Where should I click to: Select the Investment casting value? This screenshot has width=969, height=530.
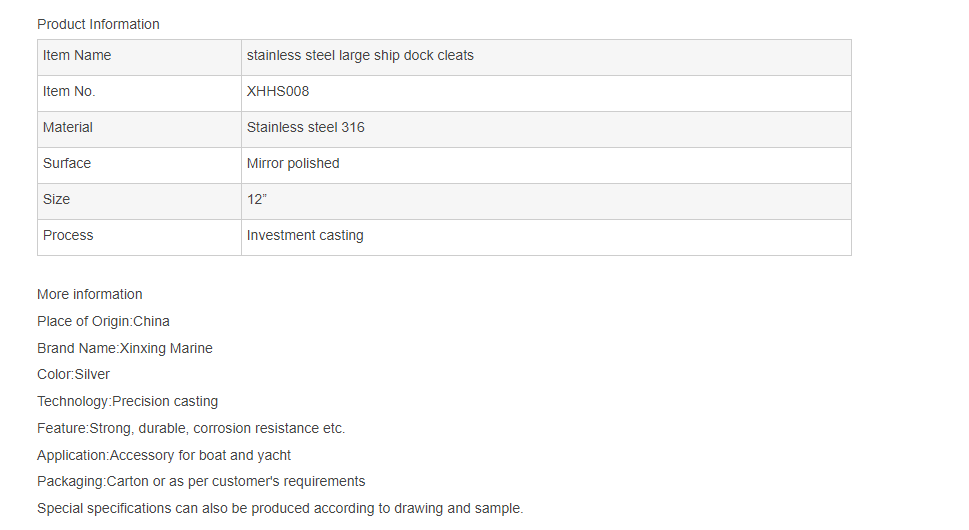[x=305, y=236]
